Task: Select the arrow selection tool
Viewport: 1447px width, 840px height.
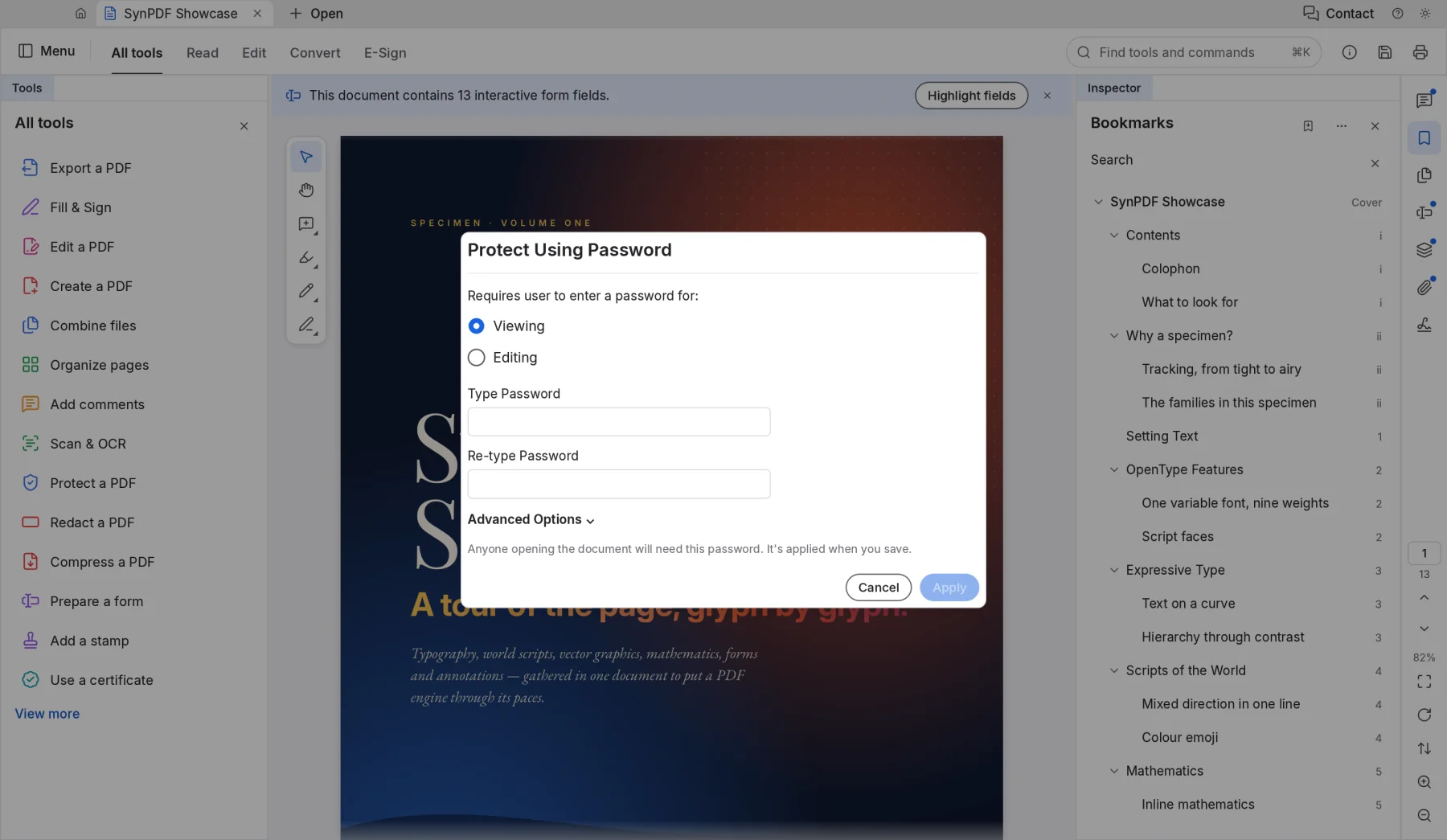Action: point(305,157)
